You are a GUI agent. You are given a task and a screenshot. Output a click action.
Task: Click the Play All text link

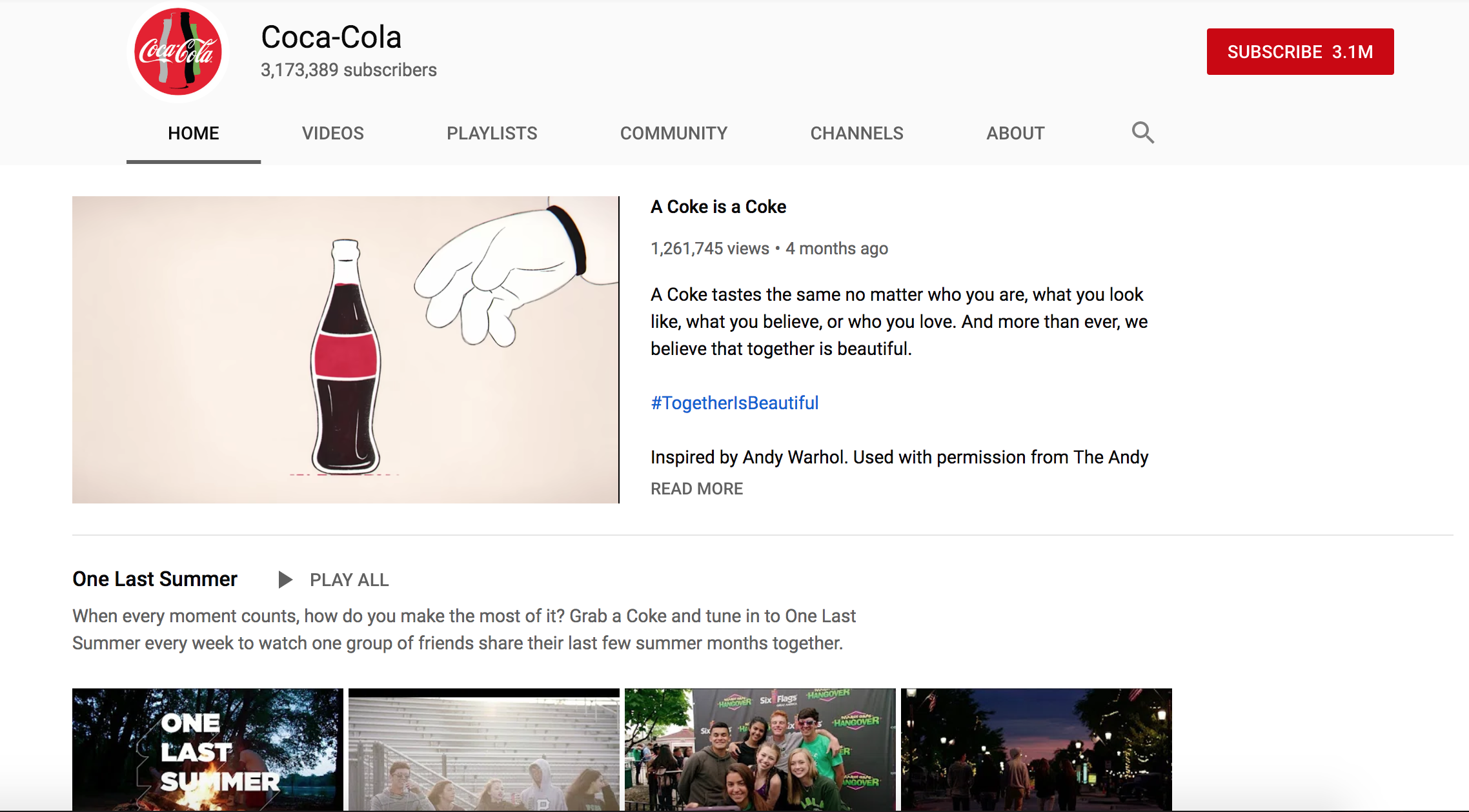click(349, 580)
